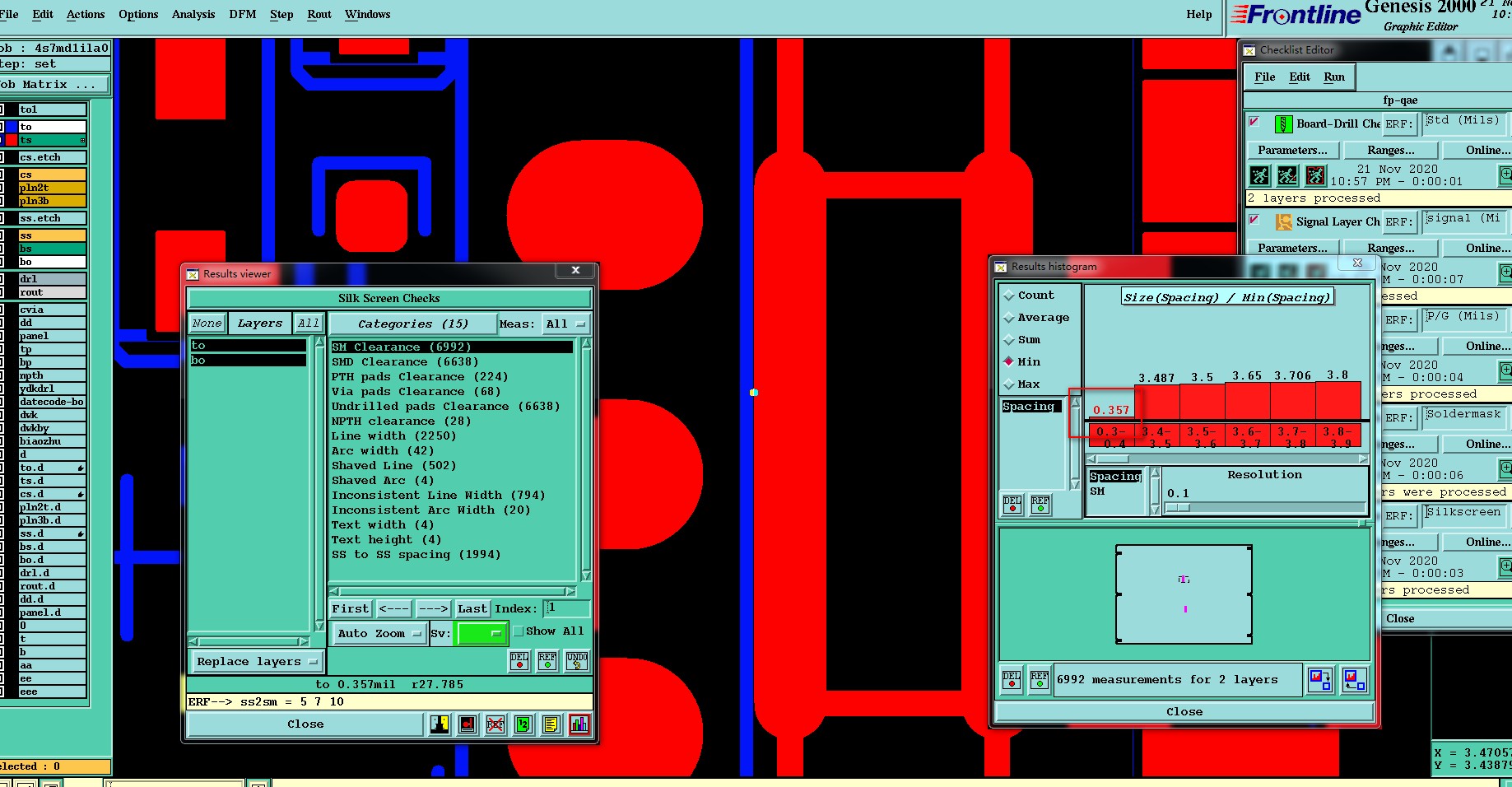Click red-outlined runner icon under Board-Drill Checks
Screen dimensions: 1512x787
1316,175
